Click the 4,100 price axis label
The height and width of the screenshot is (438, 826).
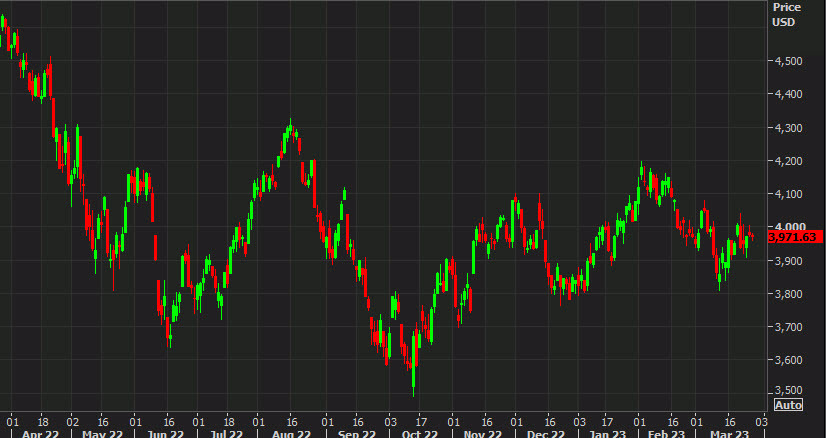pos(788,194)
